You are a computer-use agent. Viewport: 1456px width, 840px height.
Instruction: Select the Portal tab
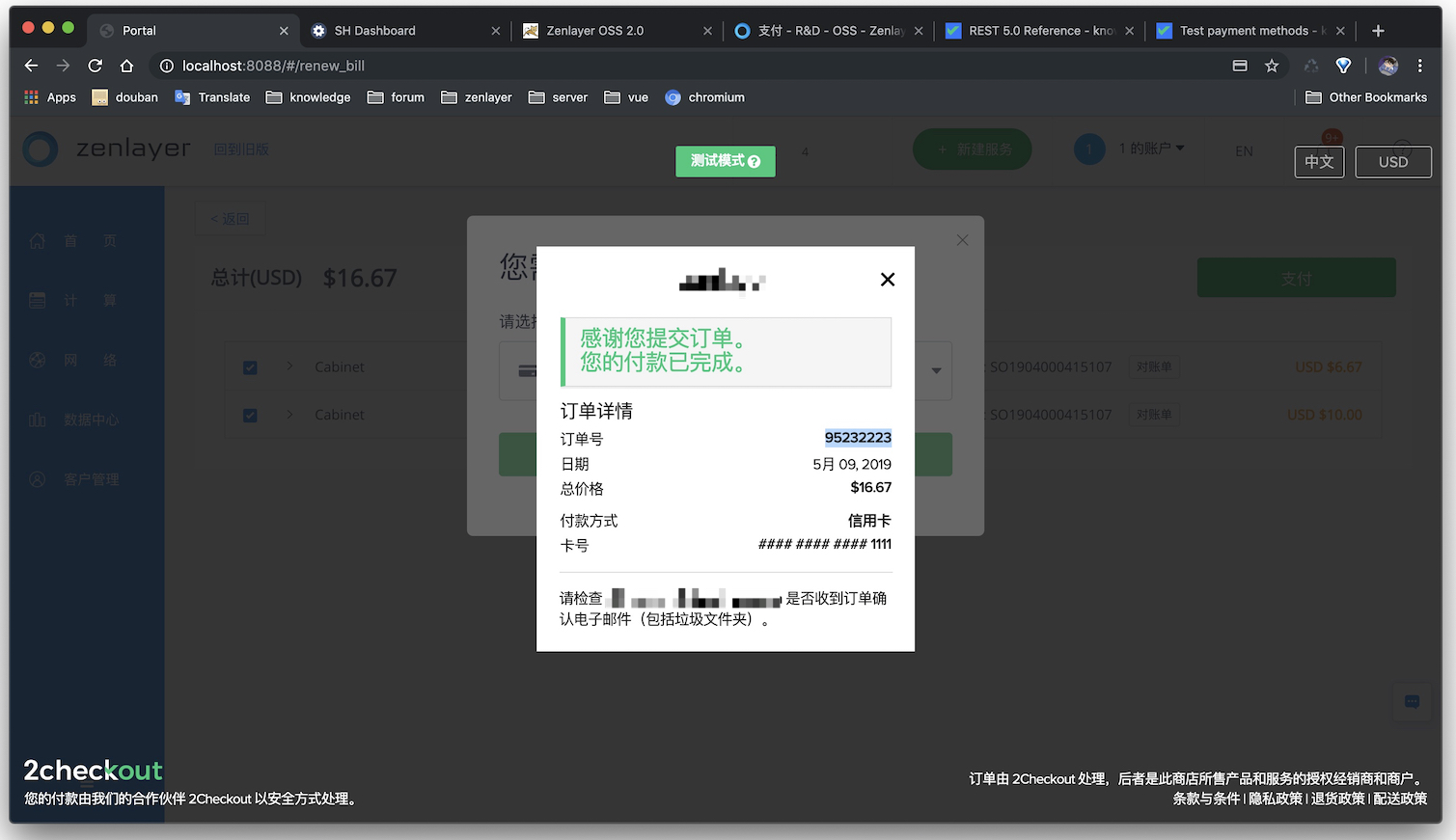click(x=193, y=31)
